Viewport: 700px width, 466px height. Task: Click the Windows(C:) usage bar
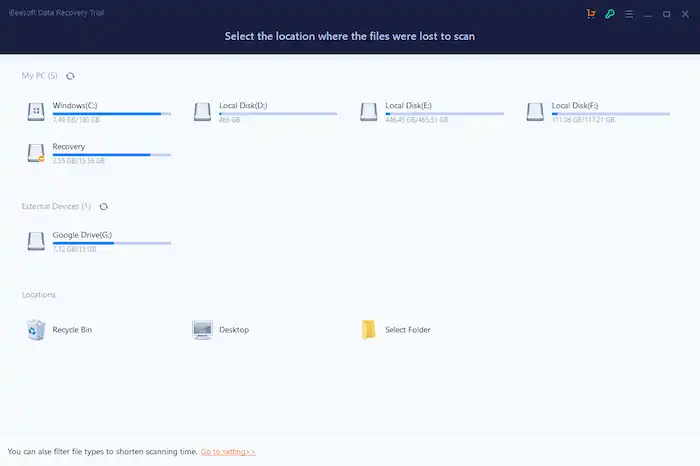tap(111, 114)
